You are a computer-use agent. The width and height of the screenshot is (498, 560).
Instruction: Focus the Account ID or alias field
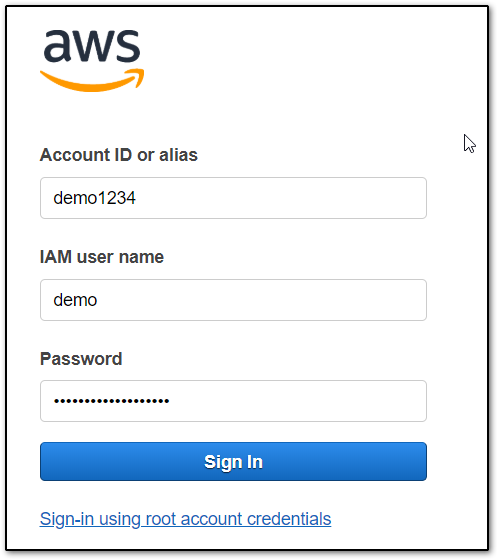(x=233, y=198)
